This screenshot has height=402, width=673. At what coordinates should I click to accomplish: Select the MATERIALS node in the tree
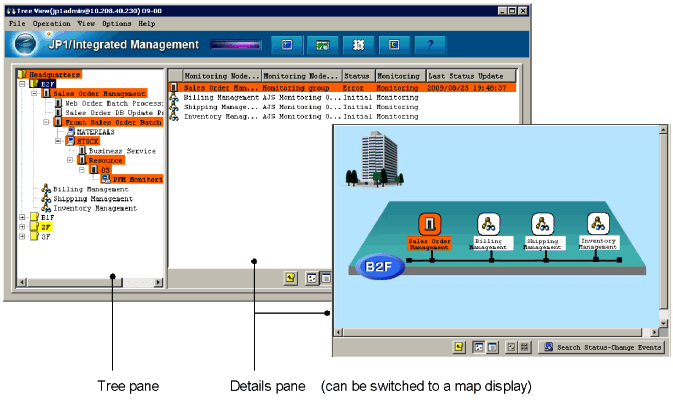[95, 131]
